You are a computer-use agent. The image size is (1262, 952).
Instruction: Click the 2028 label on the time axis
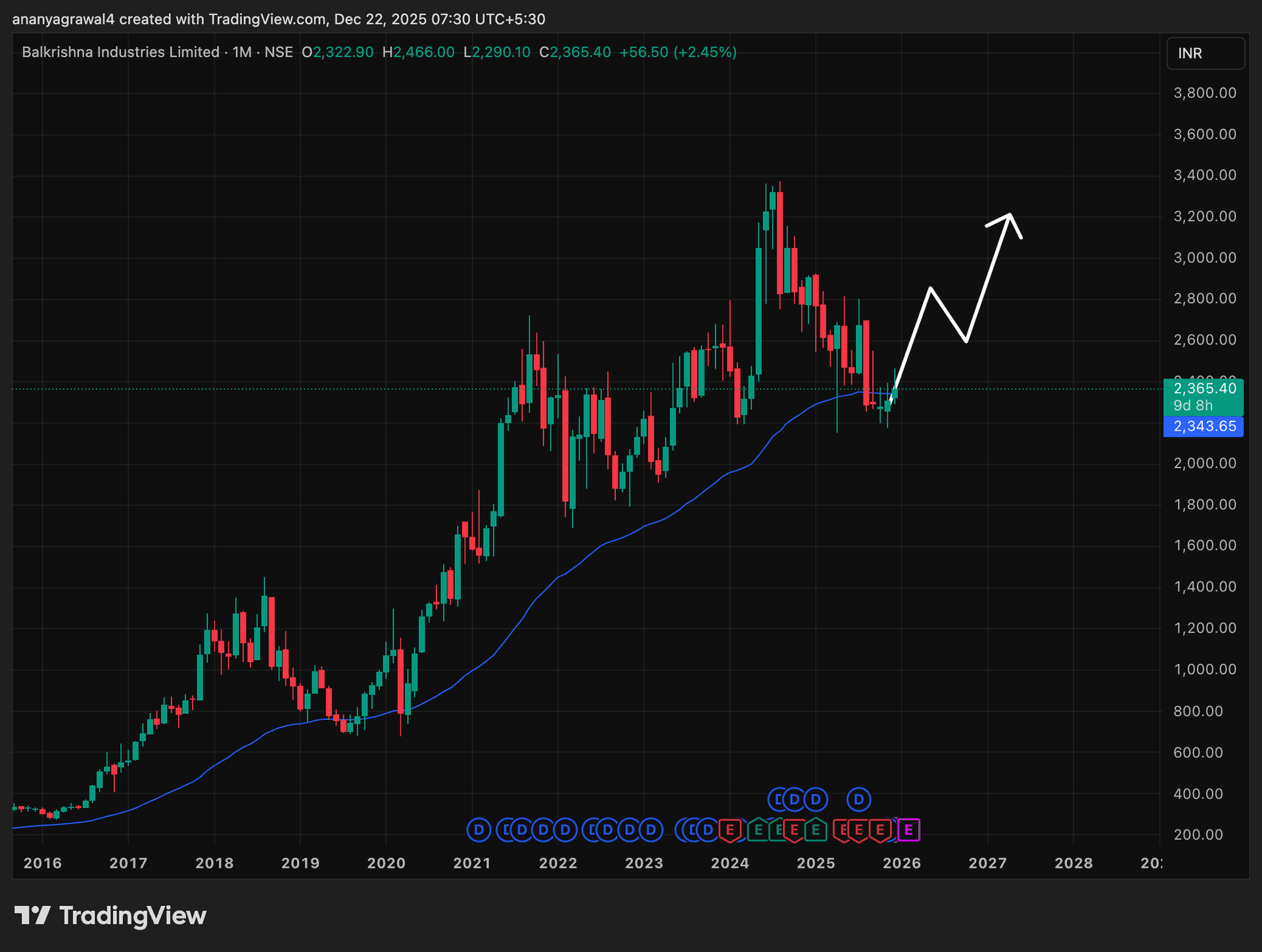pos(1073,863)
